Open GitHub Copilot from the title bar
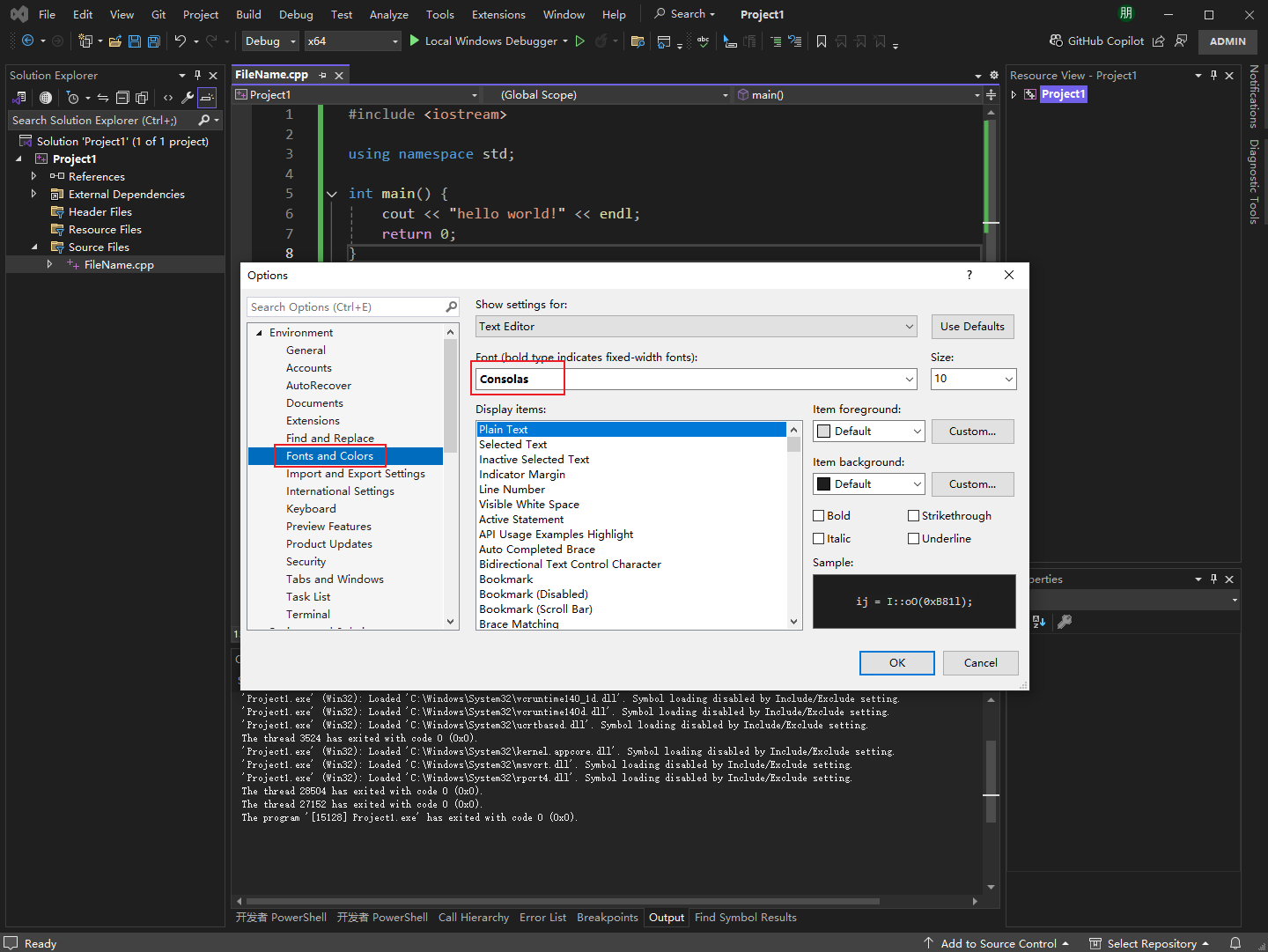 pos(1097,41)
